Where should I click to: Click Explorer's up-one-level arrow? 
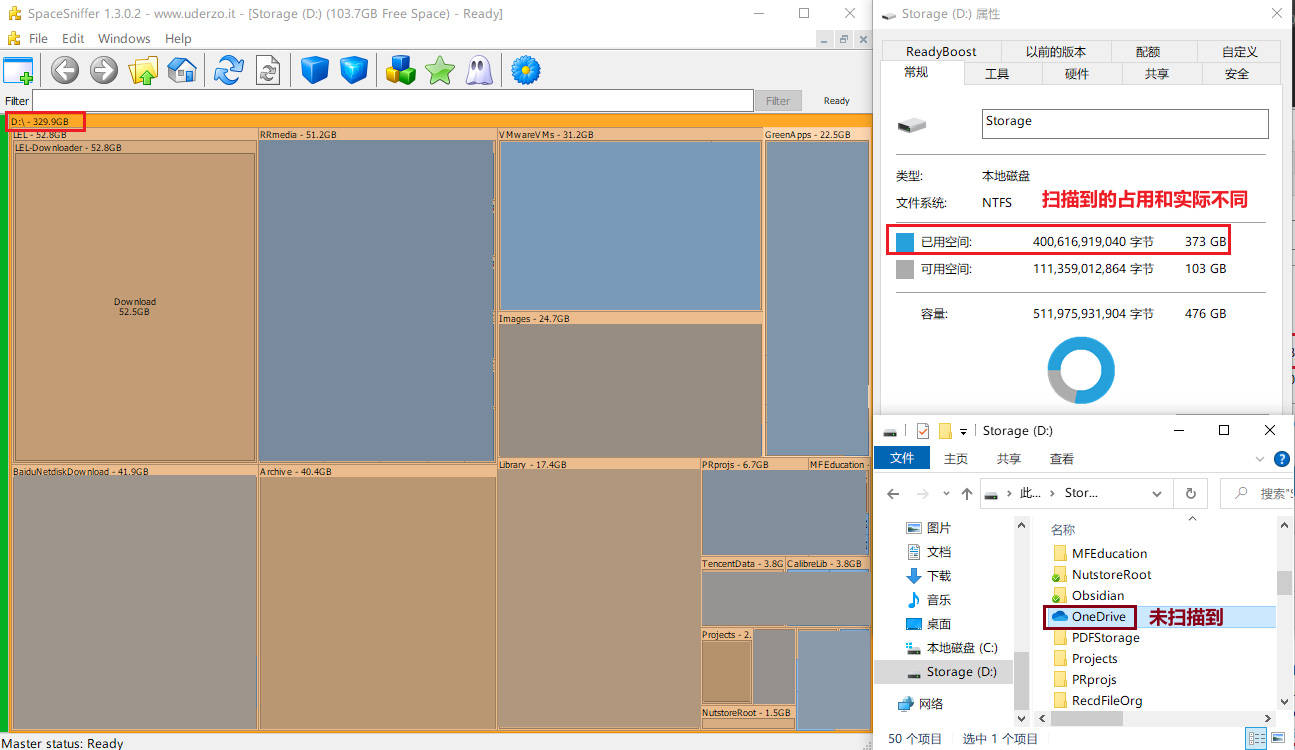pyautogui.click(x=967, y=493)
